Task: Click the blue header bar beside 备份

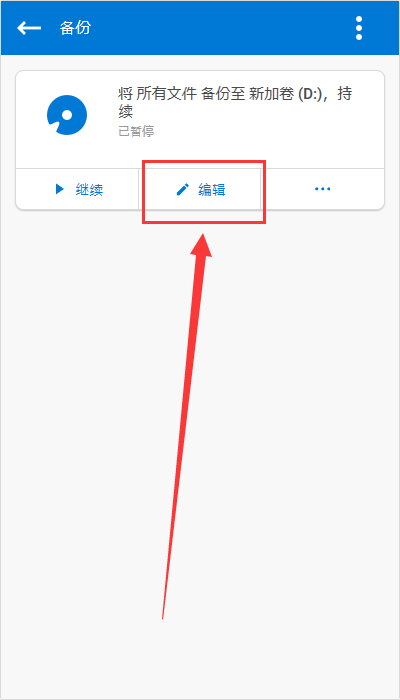Action: (223, 28)
